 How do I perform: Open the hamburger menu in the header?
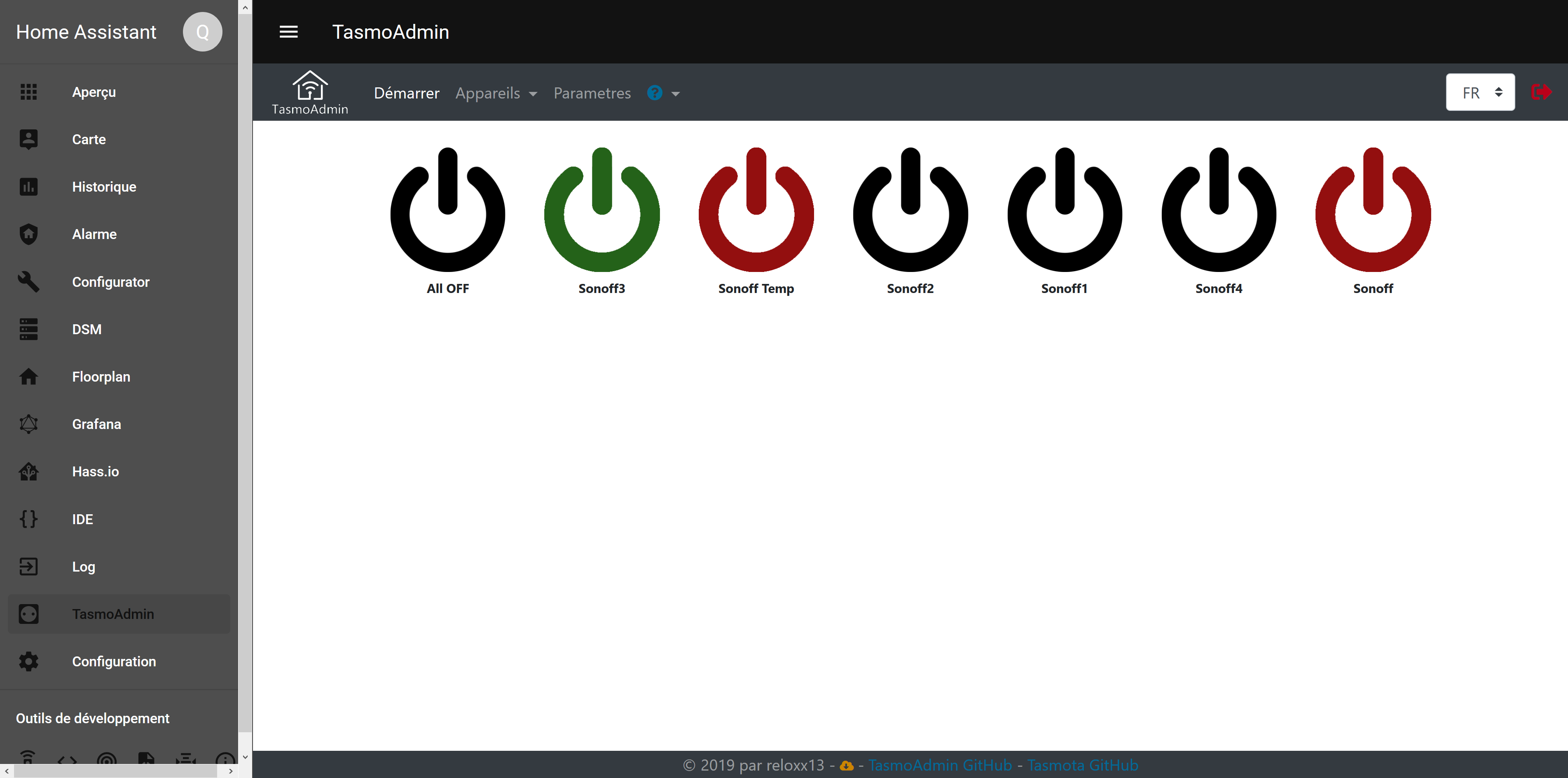click(x=288, y=32)
